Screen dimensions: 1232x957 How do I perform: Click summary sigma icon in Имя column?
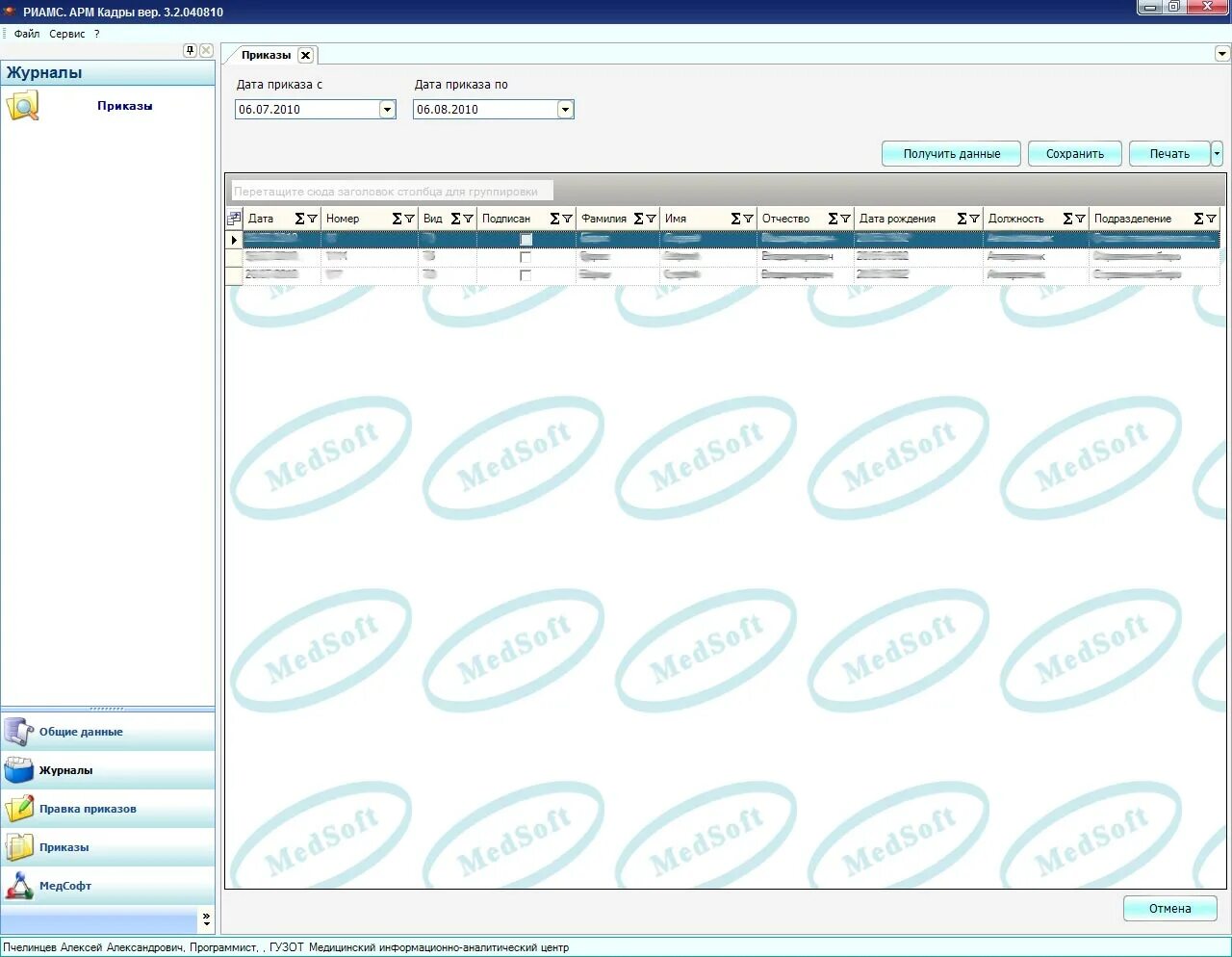(x=735, y=219)
